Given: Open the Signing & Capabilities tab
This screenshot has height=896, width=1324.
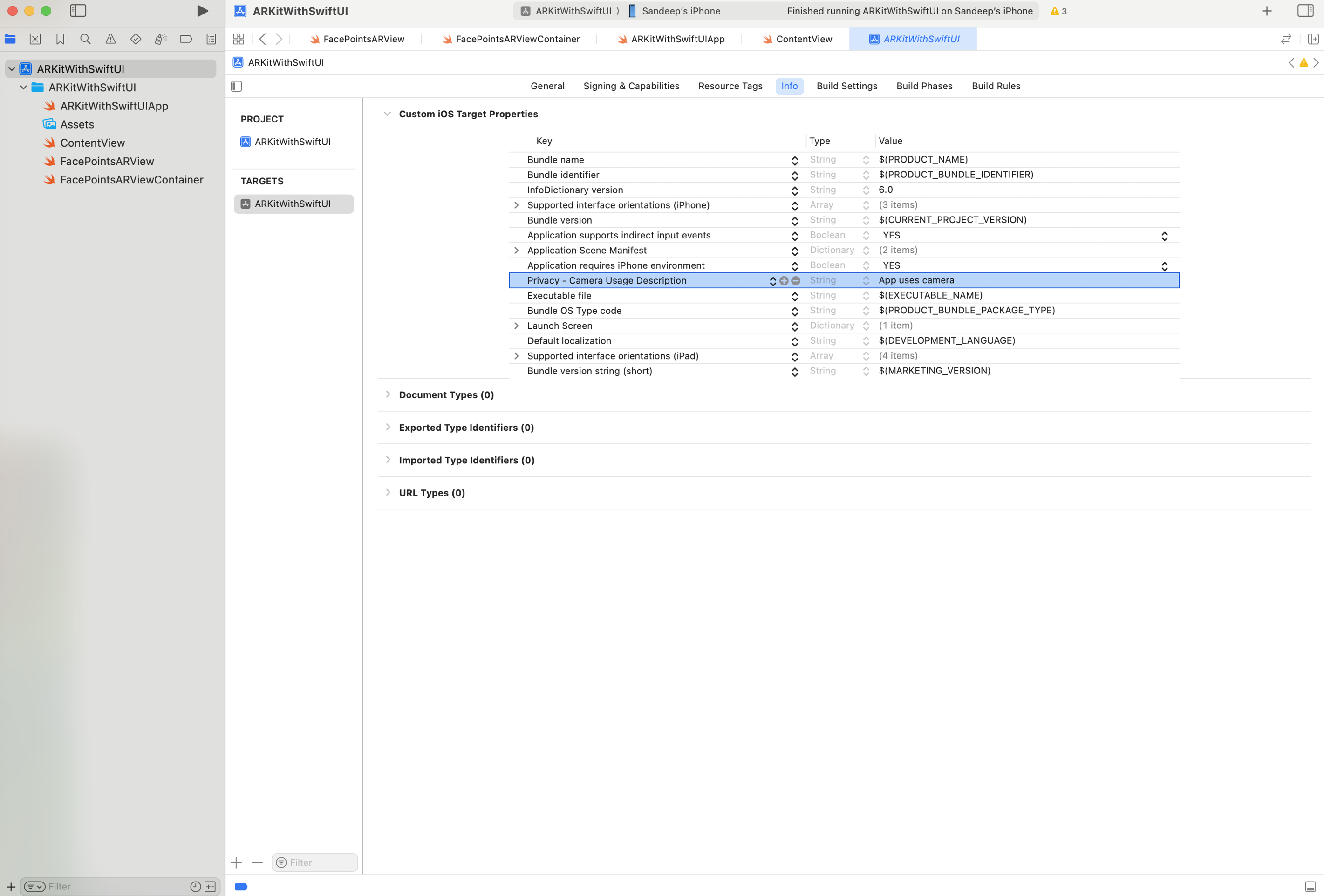Looking at the screenshot, I should tap(631, 86).
